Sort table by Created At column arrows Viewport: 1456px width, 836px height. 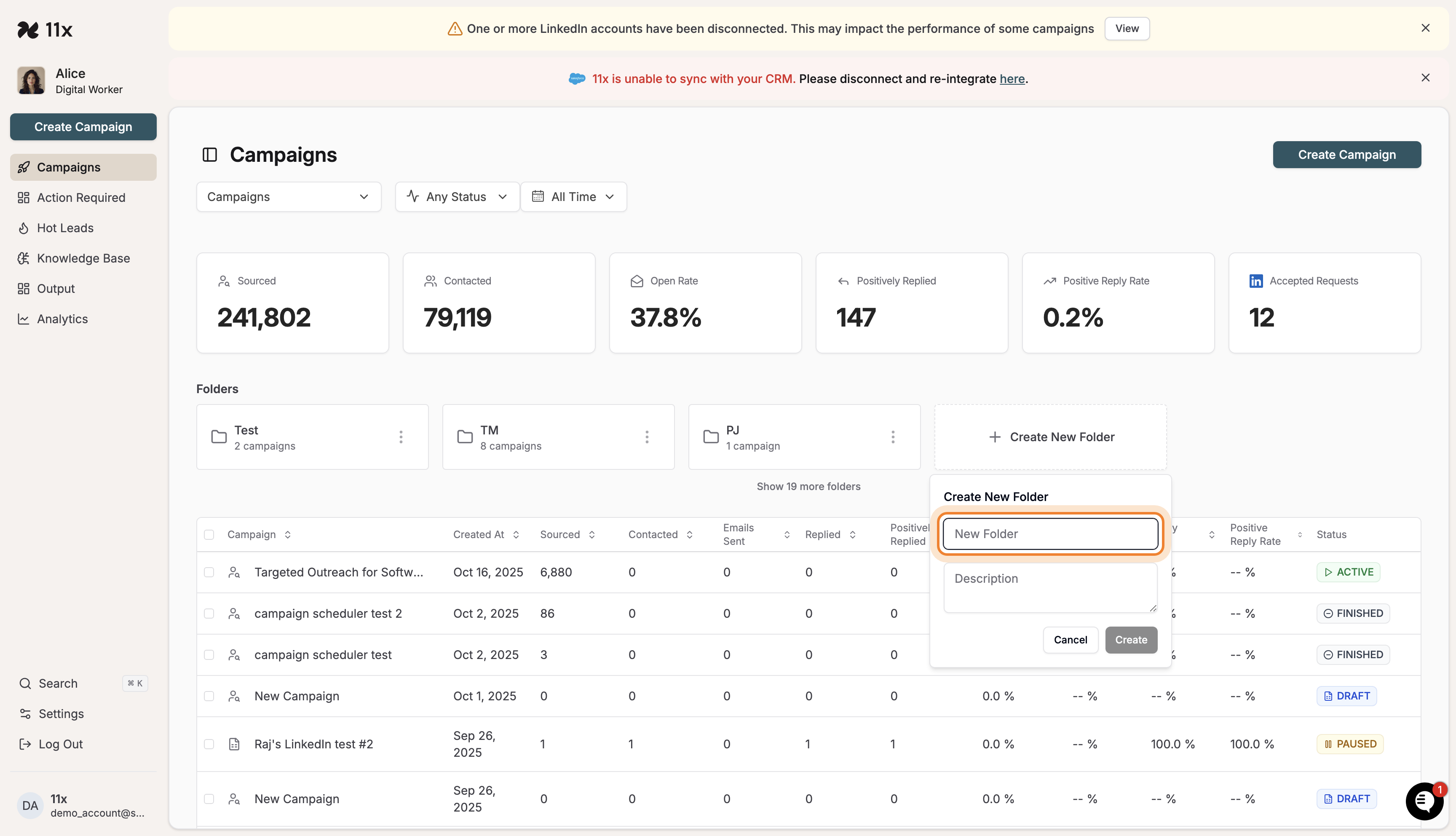point(516,535)
